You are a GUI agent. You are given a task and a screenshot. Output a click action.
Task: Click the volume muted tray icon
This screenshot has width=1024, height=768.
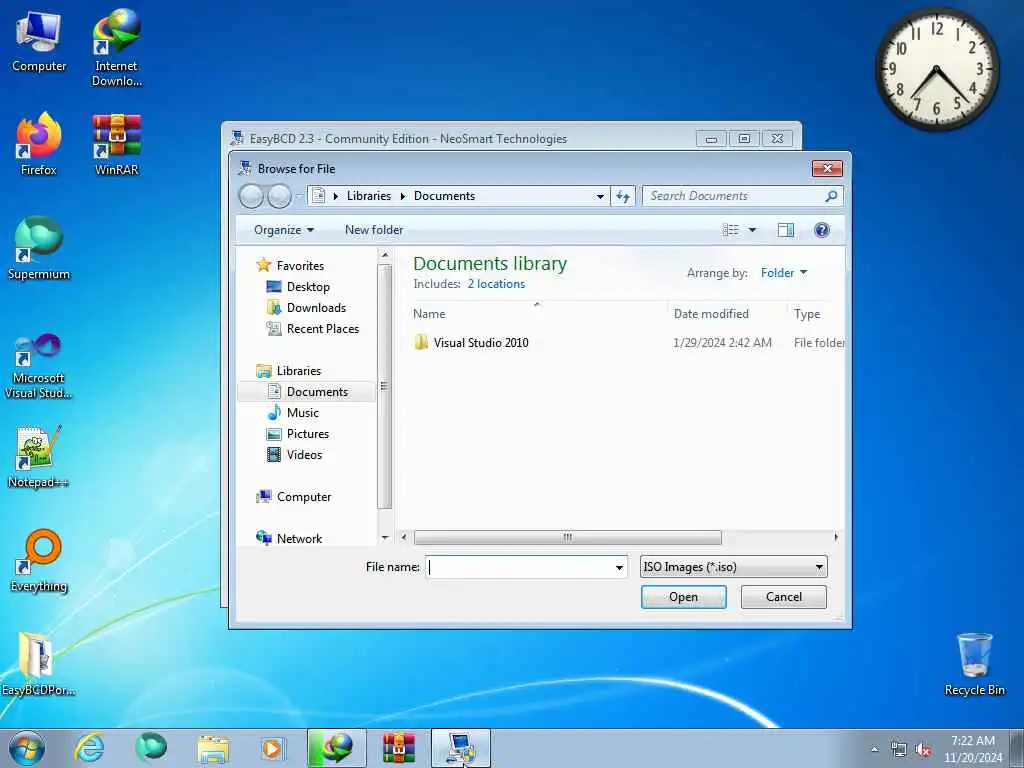pos(923,750)
